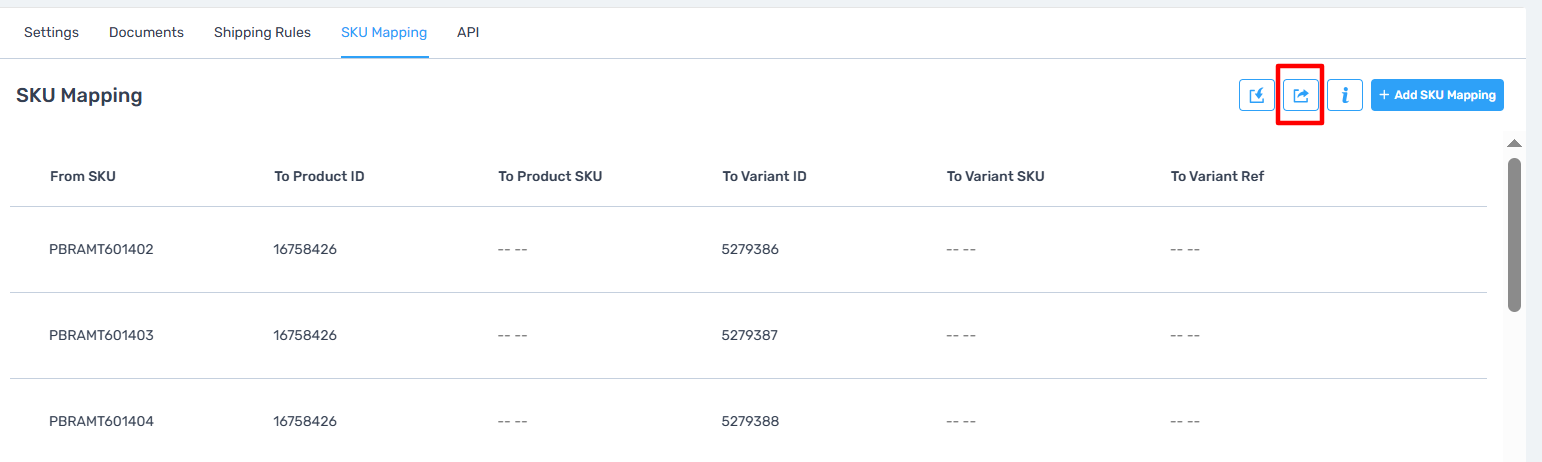Select the row with SKU PBRAMT601404
Image resolution: width=1542 pixels, height=462 pixels.
click(x=748, y=422)
